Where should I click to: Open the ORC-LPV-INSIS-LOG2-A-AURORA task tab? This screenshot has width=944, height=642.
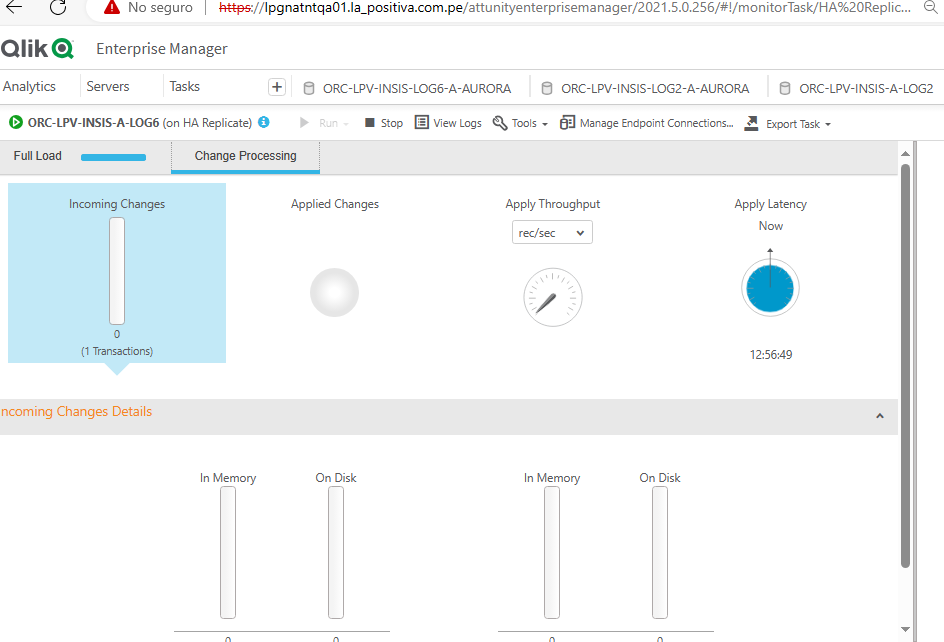[x=648, y=87]
